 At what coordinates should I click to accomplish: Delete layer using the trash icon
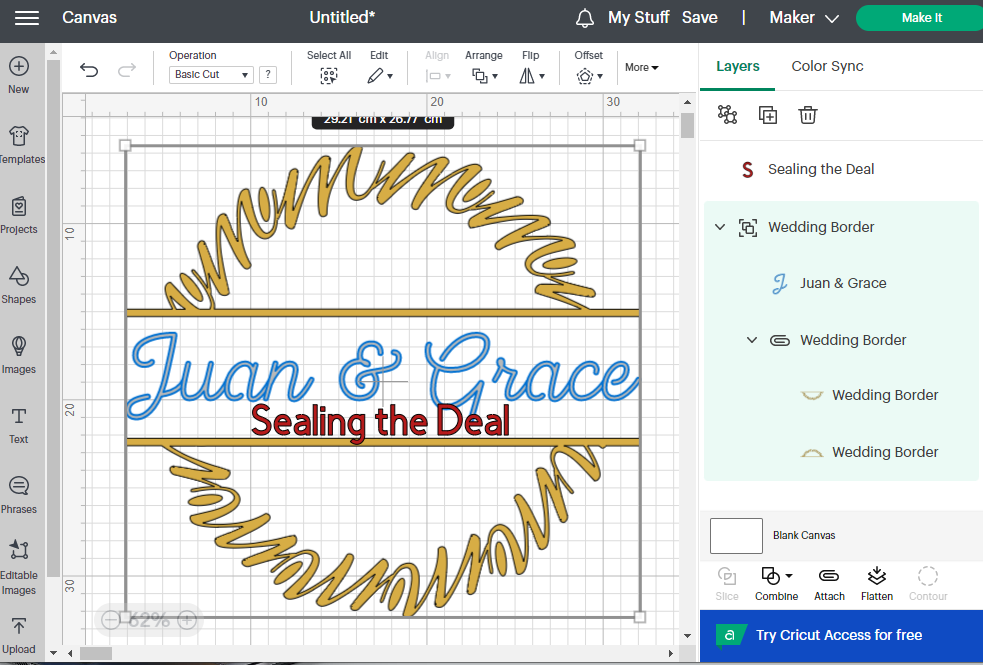(808, 115)
